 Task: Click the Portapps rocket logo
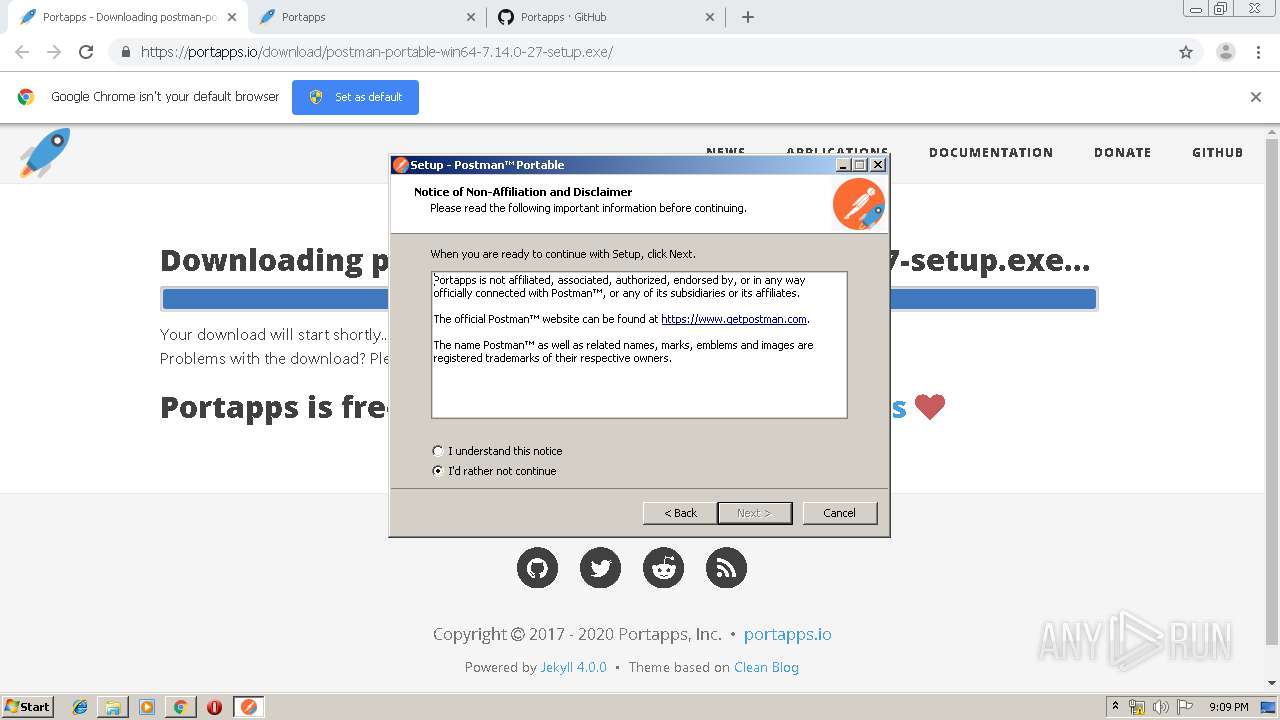45,153
